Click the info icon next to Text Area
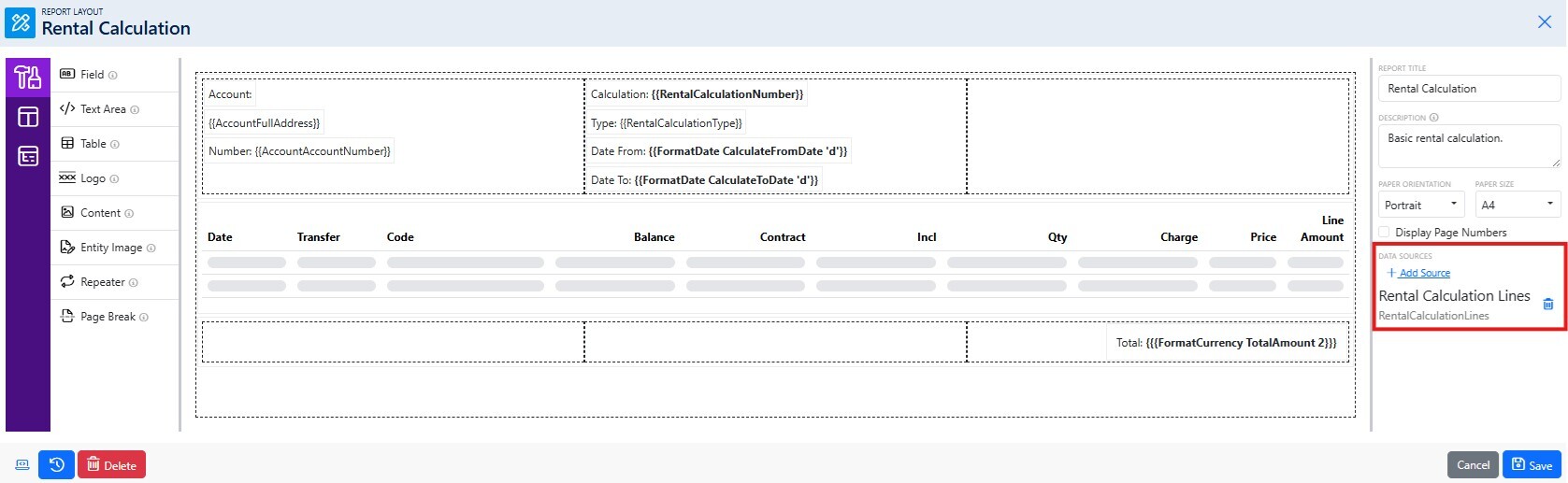1568x483 pixels. tap(135, 110)
